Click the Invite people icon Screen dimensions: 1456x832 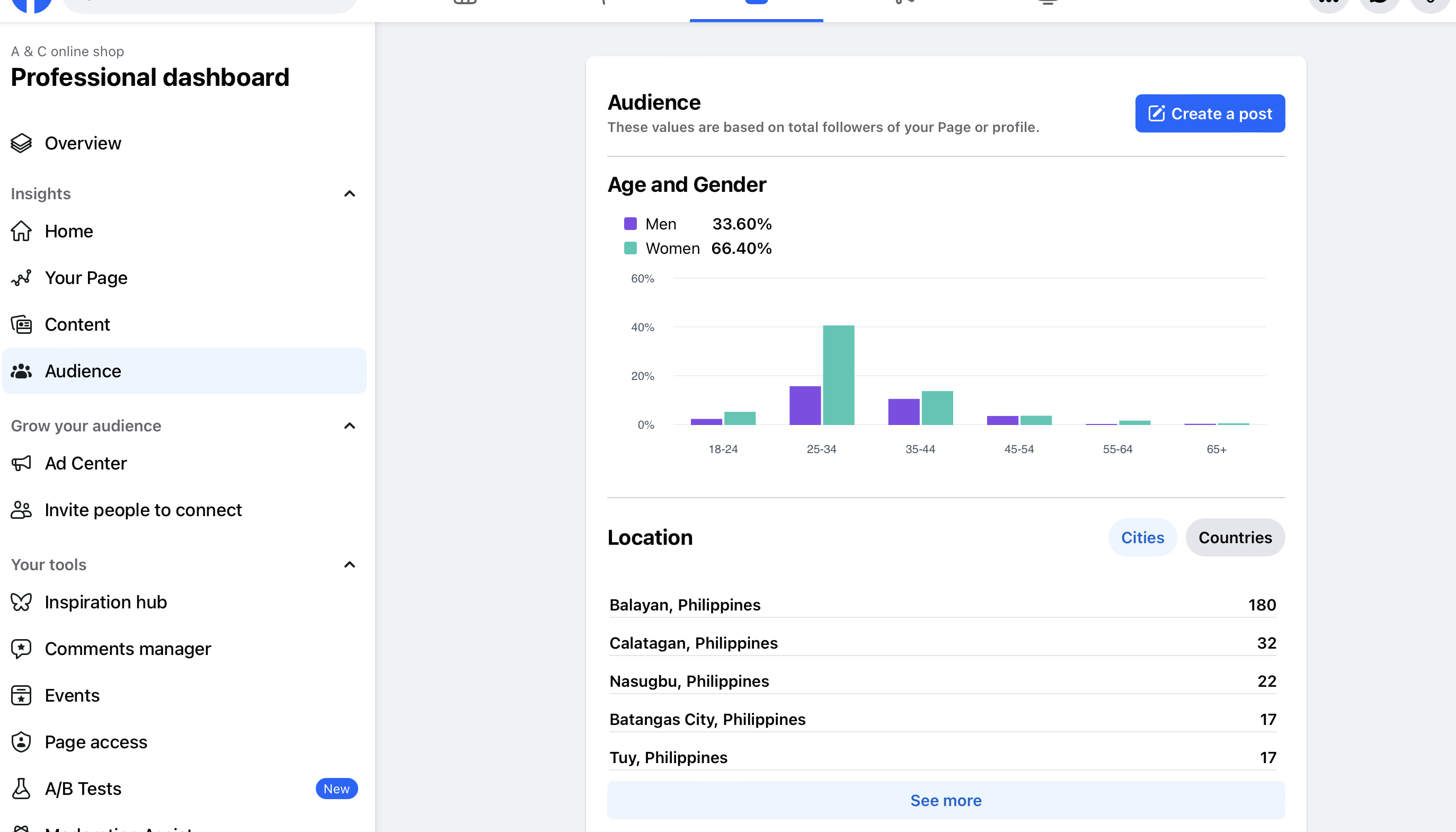(x=21, y=510)
